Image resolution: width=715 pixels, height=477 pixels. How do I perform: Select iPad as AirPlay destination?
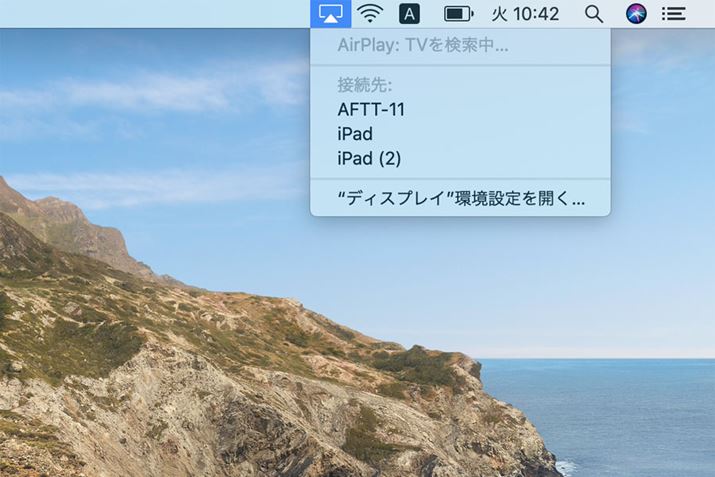point(460,134)
